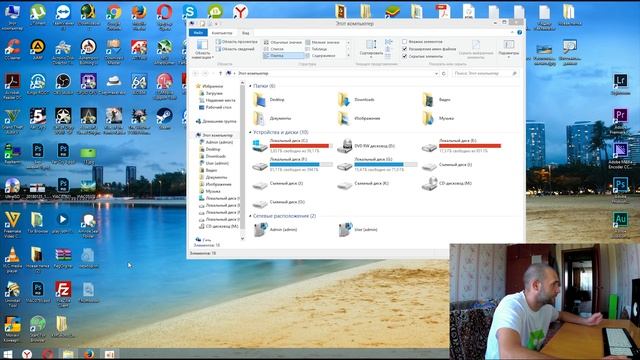Viewport: 640px width, 360px height.
Task: Click the Локальный диск (F:) blue capacity bar
Action: 301,164
